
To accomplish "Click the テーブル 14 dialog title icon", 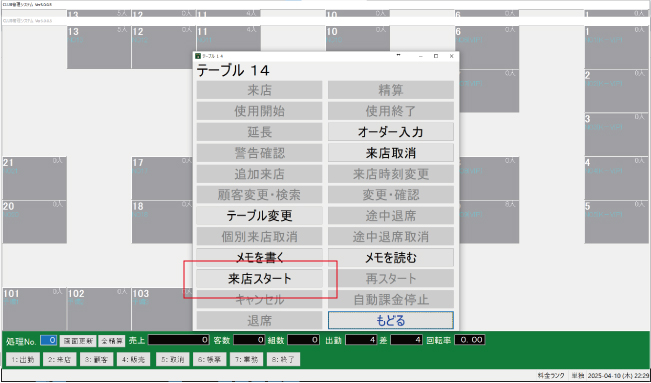I will point(198,56).
